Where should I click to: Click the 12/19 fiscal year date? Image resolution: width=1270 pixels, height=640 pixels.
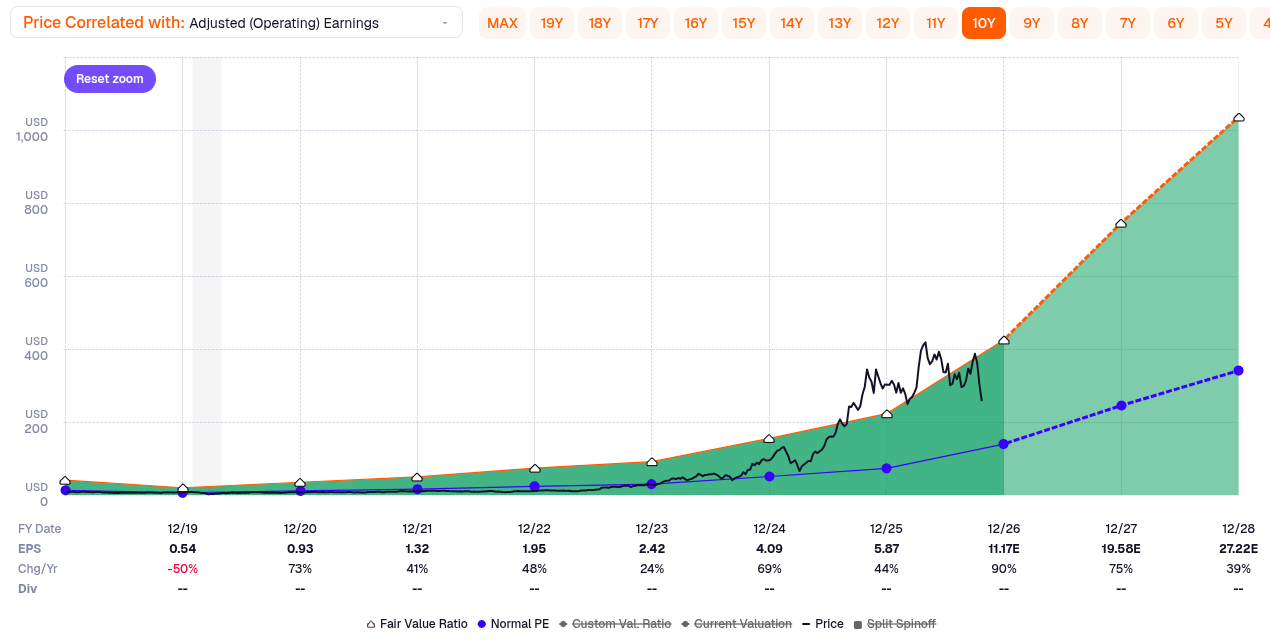coord(183,529)
